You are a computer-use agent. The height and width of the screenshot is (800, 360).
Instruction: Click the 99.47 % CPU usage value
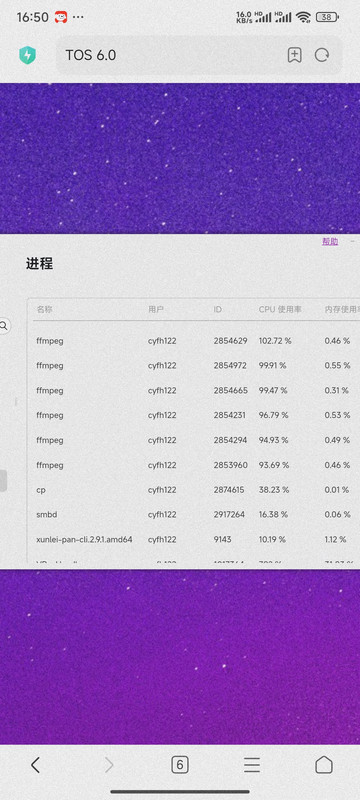click(x=273, y=390)
